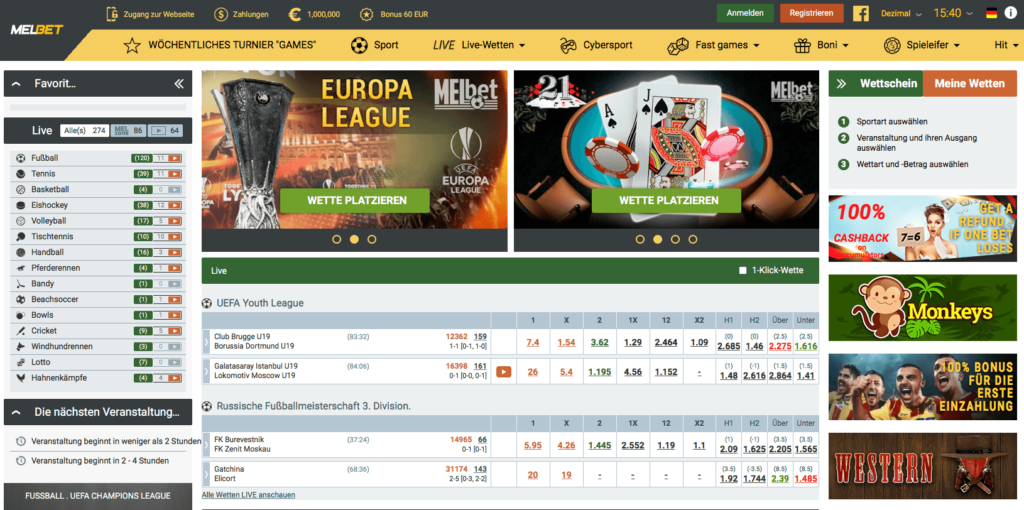Click clock icon for events under 2 hours
1024x510 pixels.
point(20,441)
